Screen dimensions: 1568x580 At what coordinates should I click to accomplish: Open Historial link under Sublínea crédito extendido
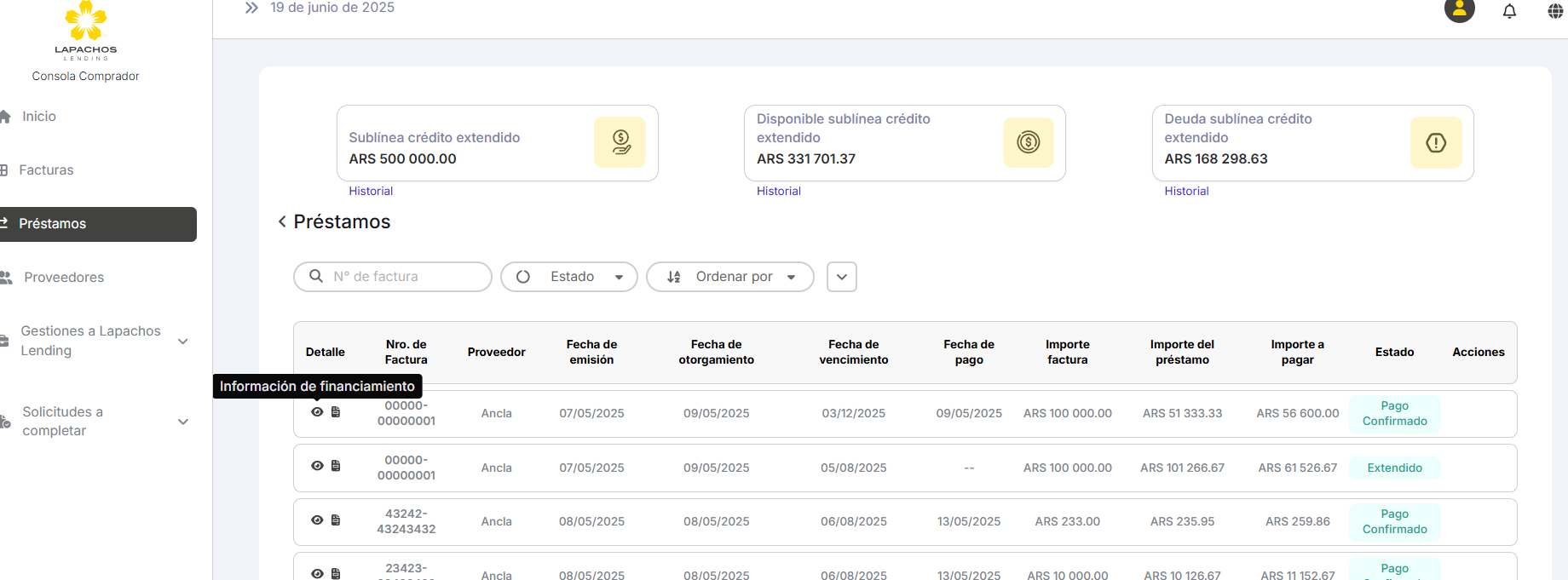coord(371,192)
